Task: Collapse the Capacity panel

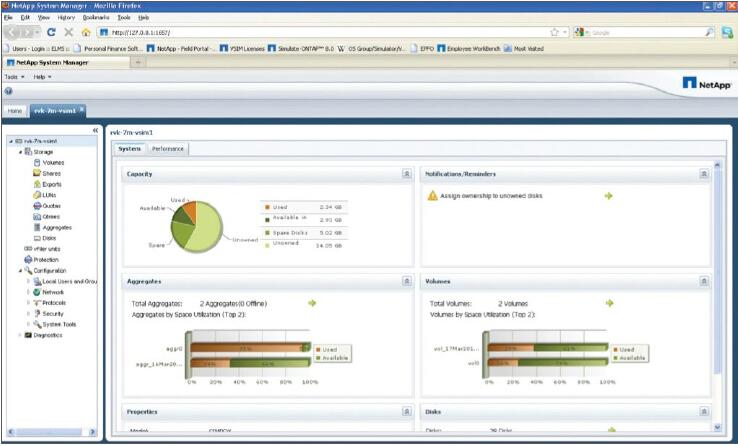Action: coord(407,174)
